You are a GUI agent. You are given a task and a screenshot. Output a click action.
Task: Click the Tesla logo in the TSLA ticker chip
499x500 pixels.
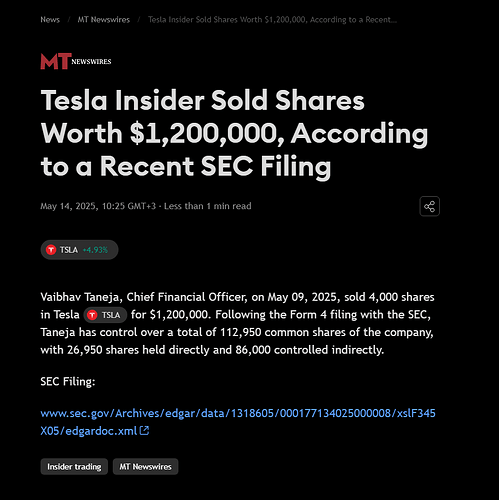click(x=51, y=250)
